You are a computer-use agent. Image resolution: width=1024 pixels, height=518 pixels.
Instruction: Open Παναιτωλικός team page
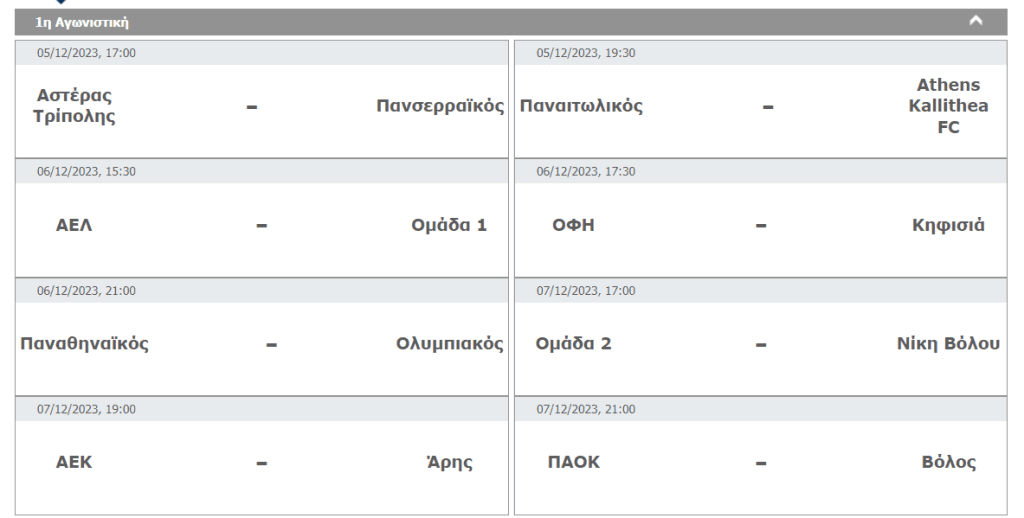pyautogui.click(x=581, y=106)
